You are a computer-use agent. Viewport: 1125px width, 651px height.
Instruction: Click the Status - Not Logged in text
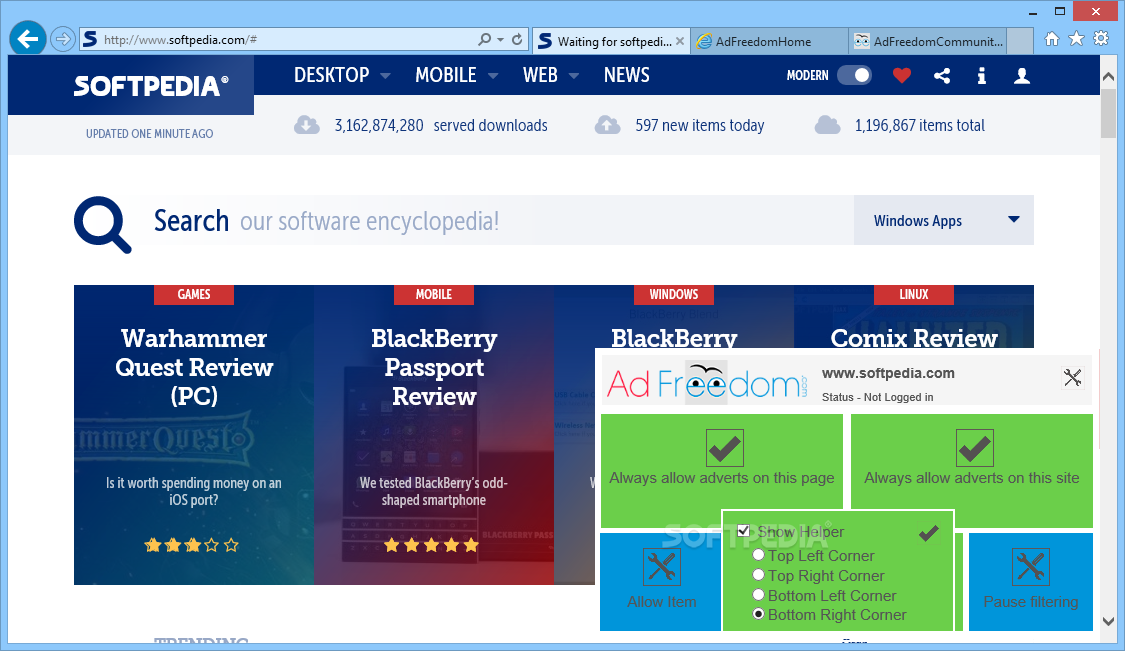click(877, 397)
